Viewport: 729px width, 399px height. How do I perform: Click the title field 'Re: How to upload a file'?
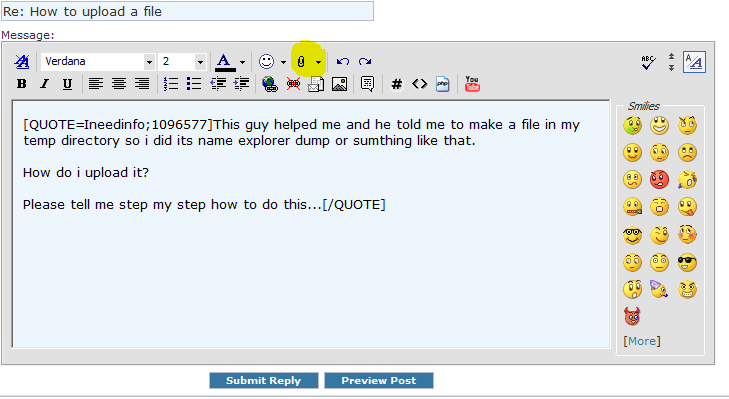coord(187,11)
